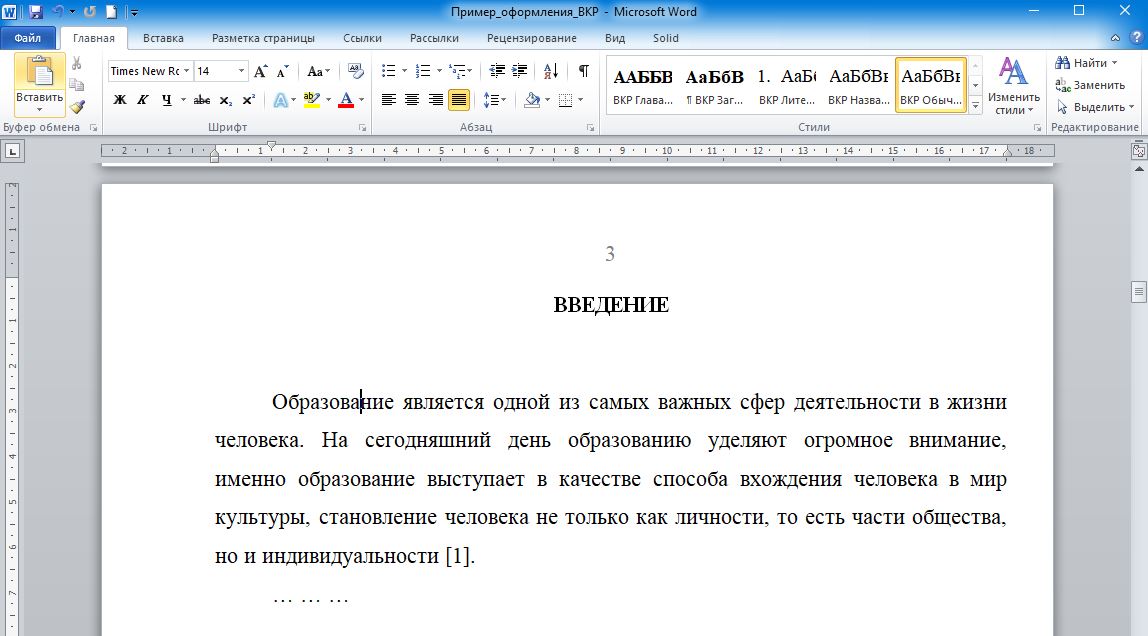Screen dimensions: 1148x636
Task: Click the Clear Formatting eraser icon
Action: [356, 71]
